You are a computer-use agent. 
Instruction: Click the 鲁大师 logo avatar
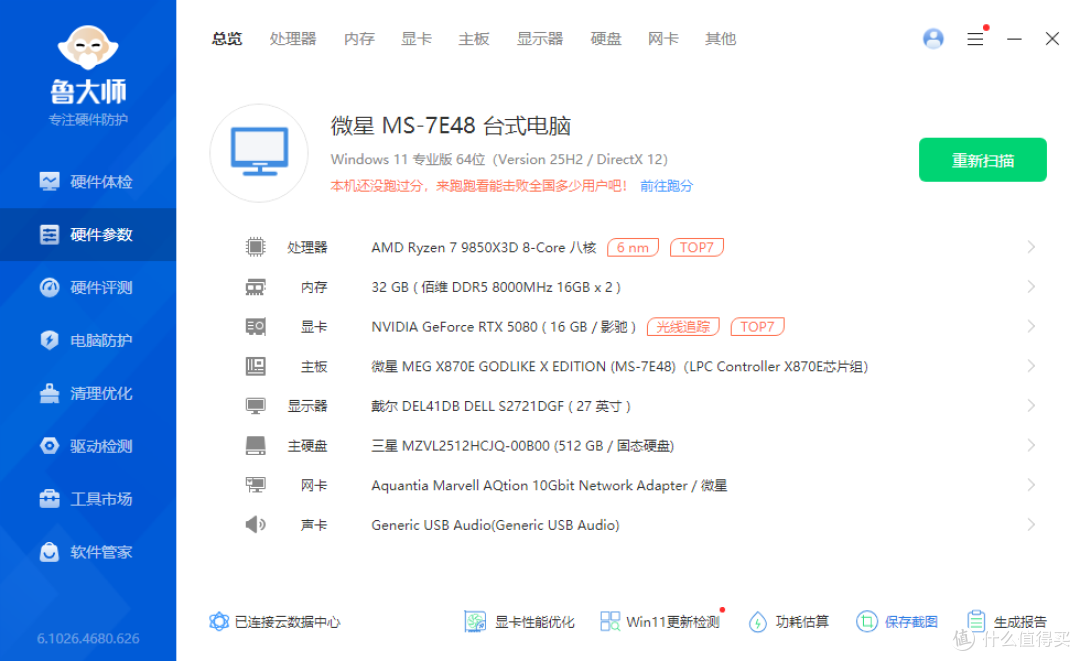coord(88,48)
